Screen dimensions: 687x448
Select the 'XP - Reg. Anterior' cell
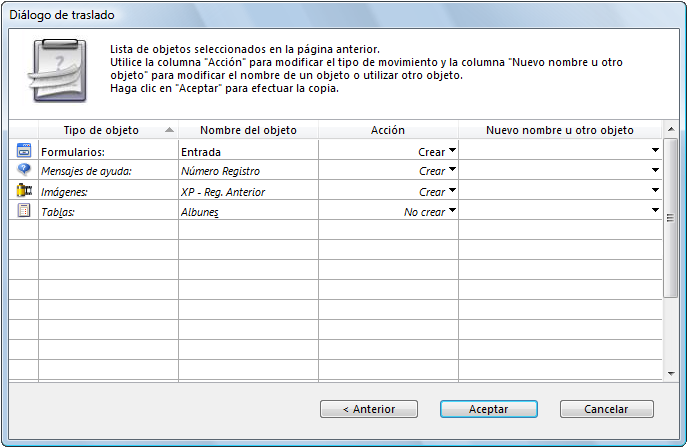248,192
